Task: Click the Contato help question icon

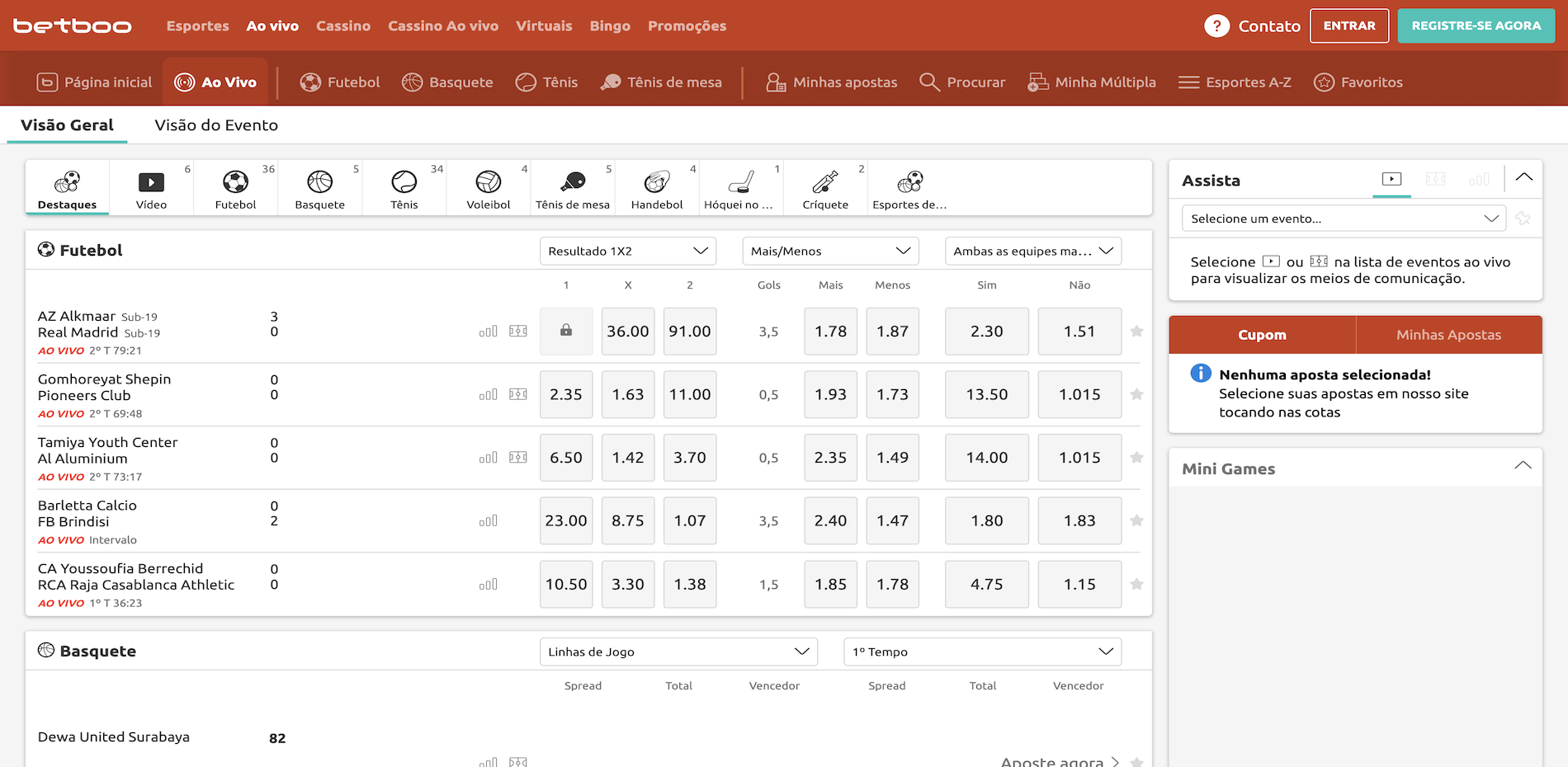Action: point(1216,26)
